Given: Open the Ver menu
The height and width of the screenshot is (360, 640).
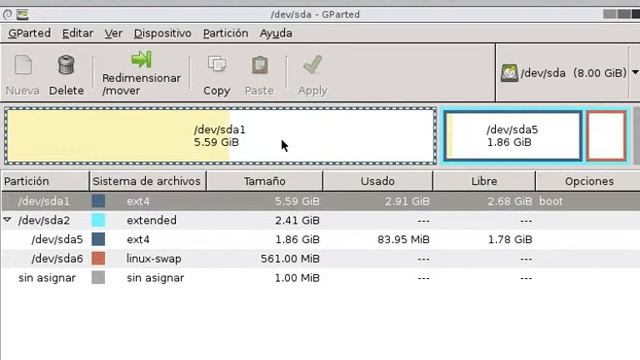Looking at the screenshot, I should click(113, 33).
